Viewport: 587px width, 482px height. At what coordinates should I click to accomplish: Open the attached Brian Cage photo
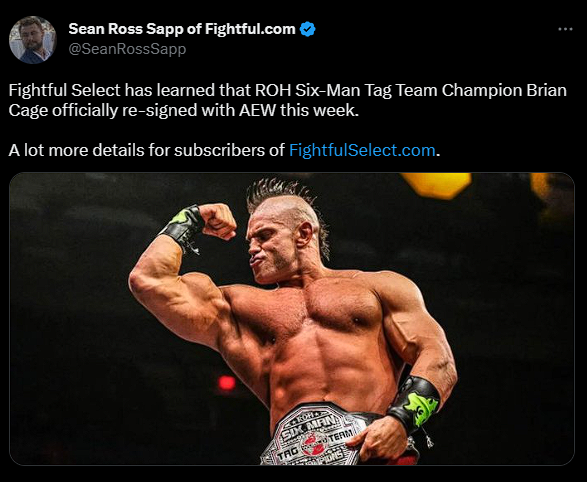click(292, 319)
